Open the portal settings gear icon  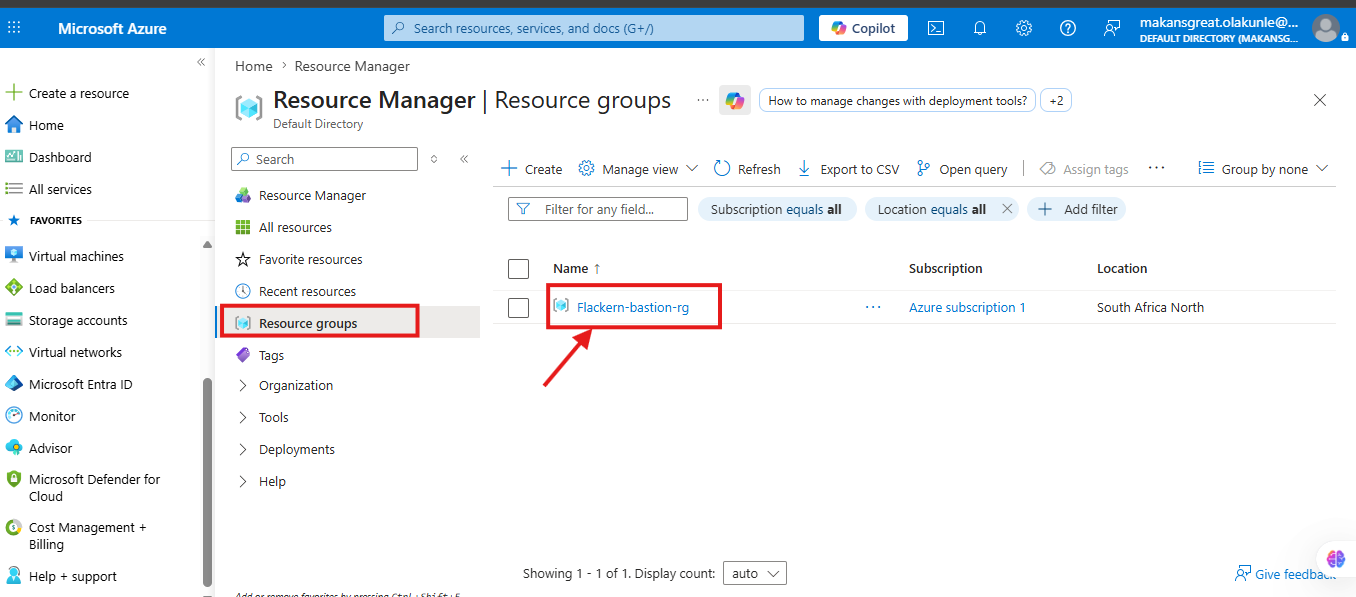(x=1024, y=28)
